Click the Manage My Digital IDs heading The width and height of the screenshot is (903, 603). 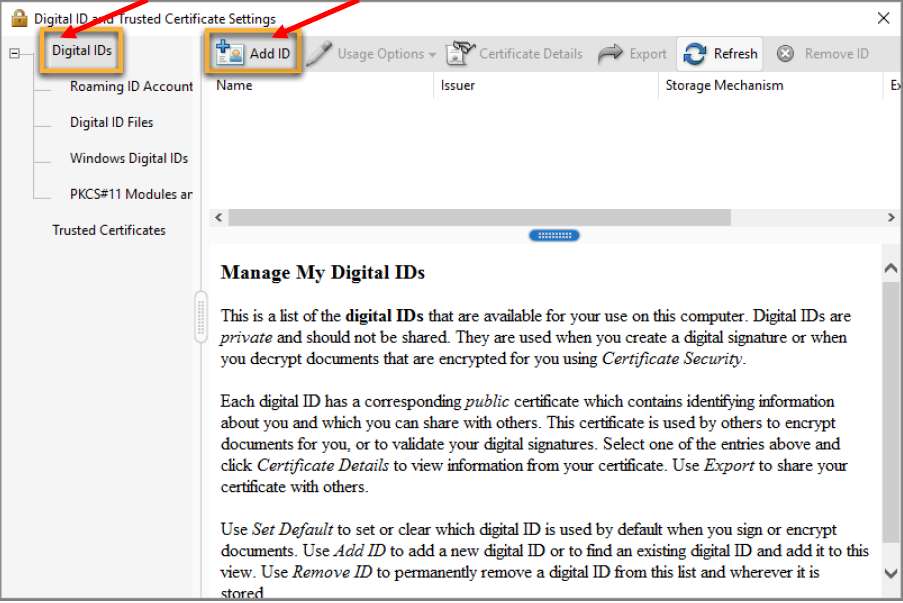[x=322, y=272]
